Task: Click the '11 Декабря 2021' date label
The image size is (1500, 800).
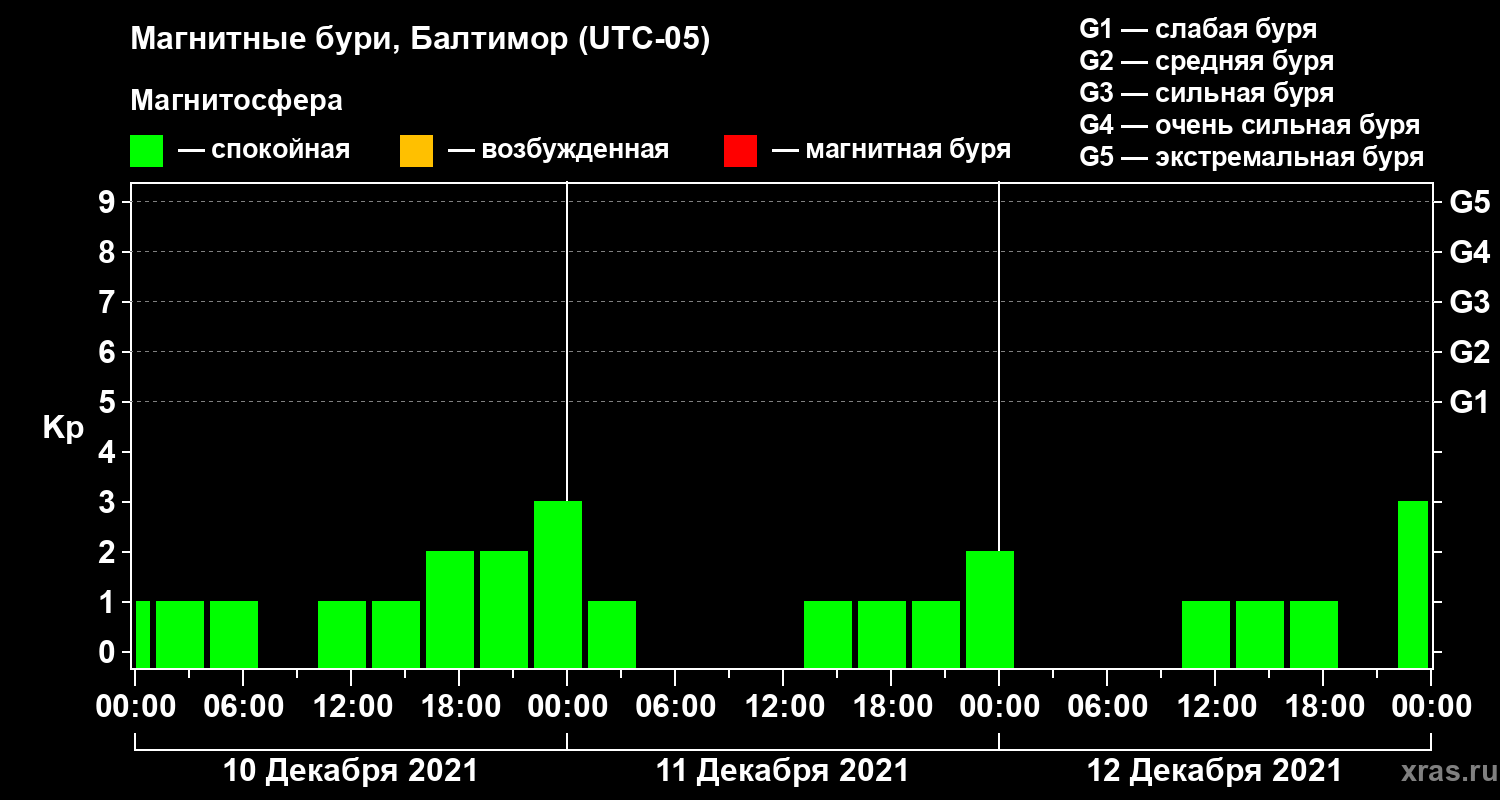Action: click(782, 771)
